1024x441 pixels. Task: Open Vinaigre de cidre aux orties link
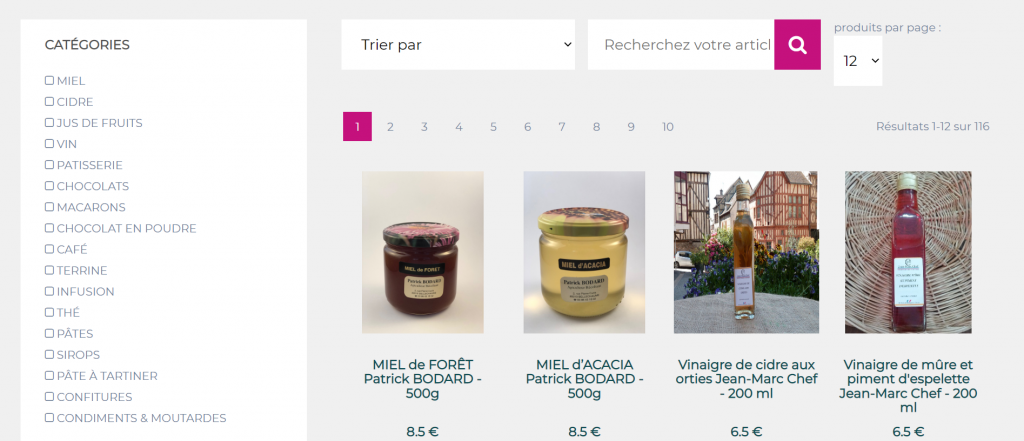coord(746,379)
